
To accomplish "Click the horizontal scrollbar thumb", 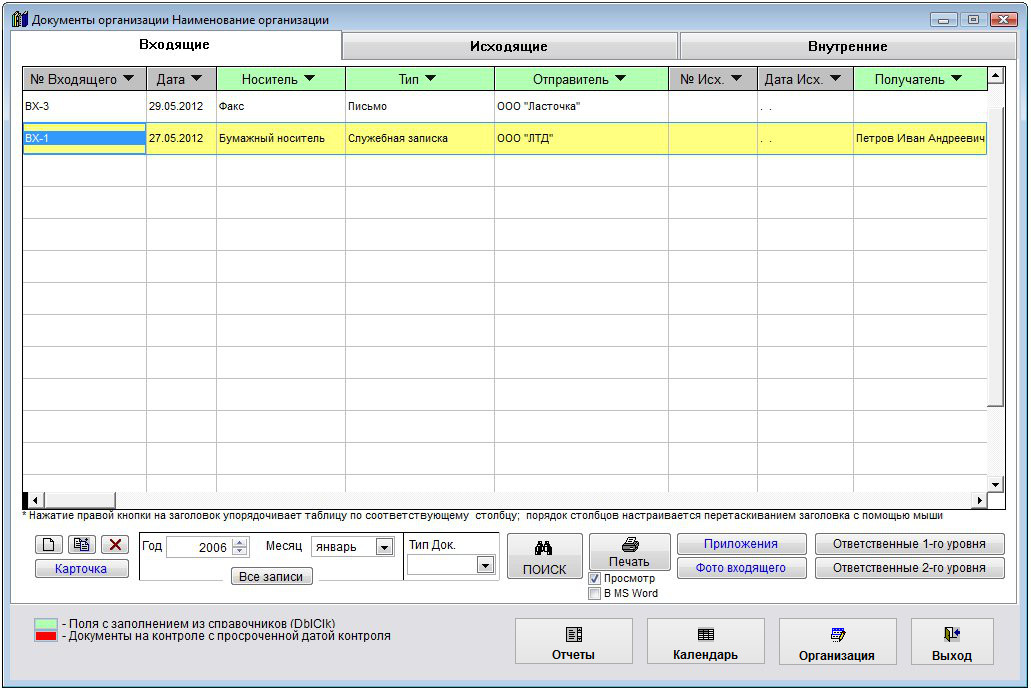I will (80, 500).
